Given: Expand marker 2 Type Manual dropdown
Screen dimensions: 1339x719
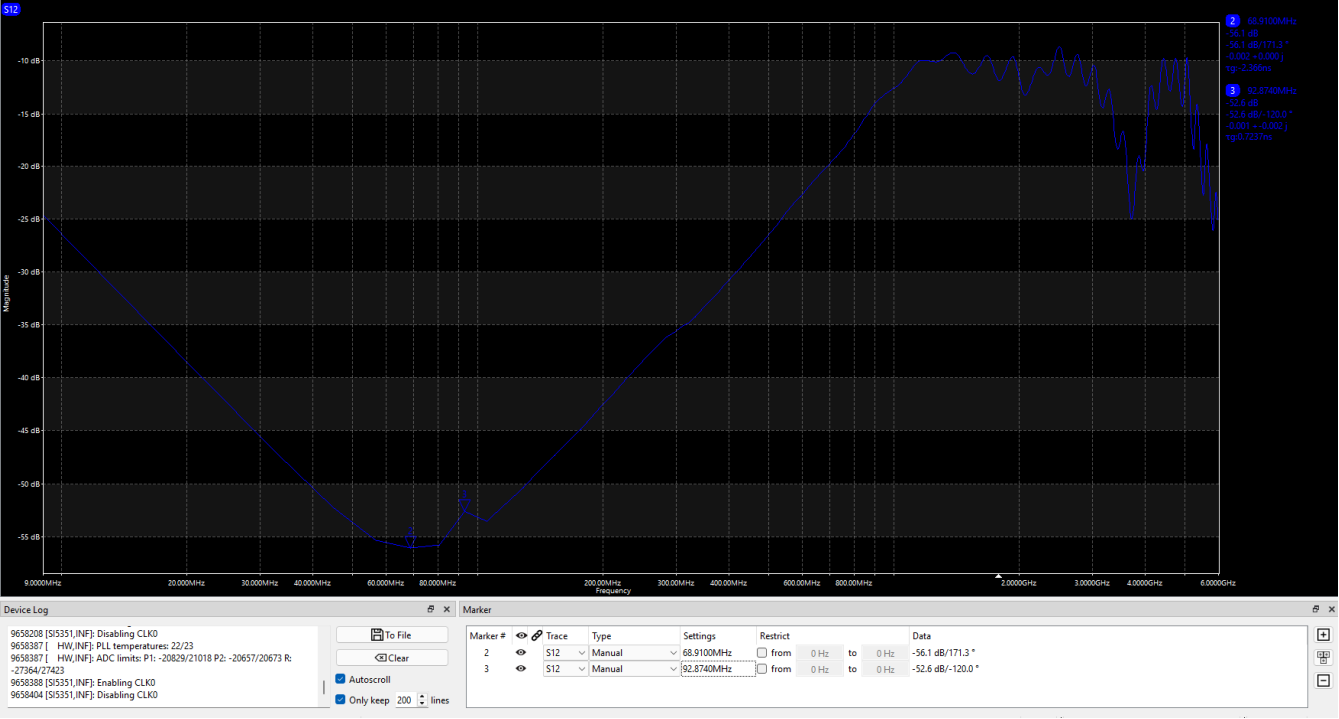Looking at the screenshot, I should click(x=634, y=653).
